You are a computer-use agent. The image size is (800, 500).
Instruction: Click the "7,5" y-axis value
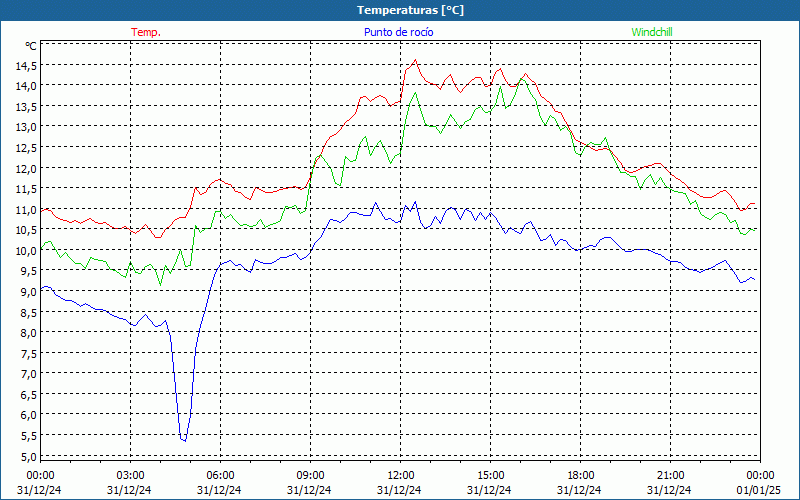point(29,354)
